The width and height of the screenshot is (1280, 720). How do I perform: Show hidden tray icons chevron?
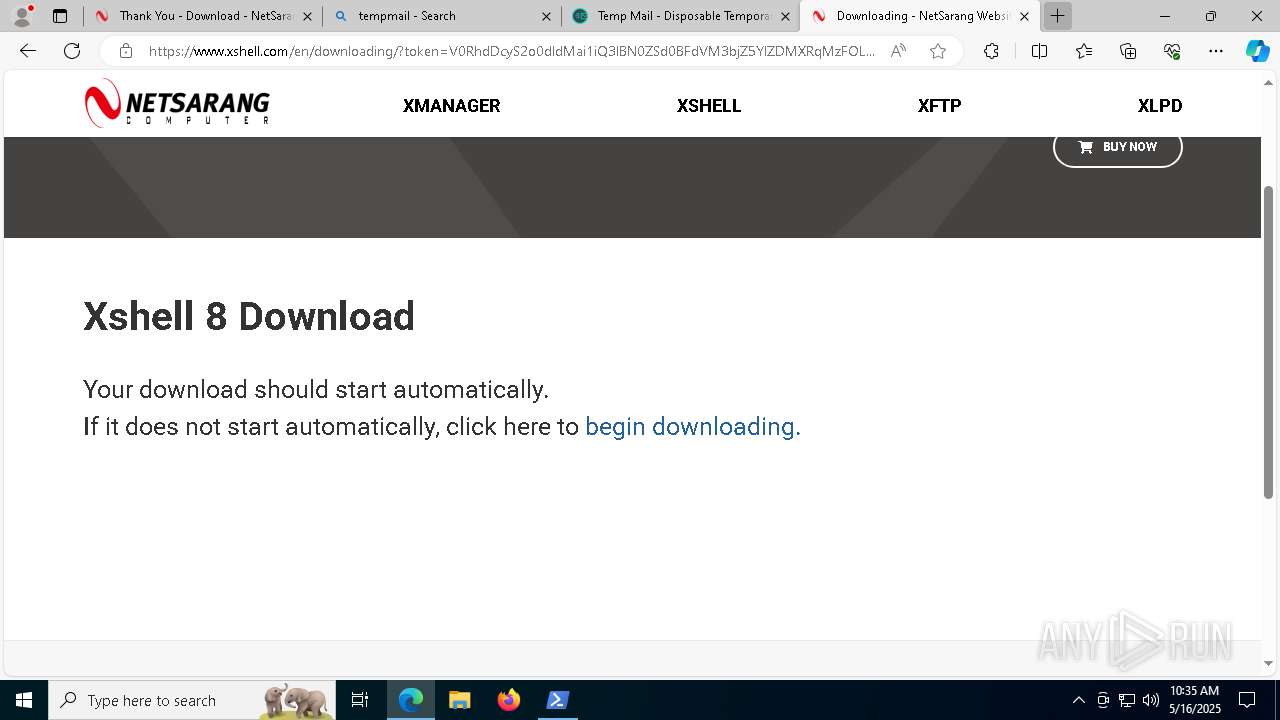click(1078, 700)
